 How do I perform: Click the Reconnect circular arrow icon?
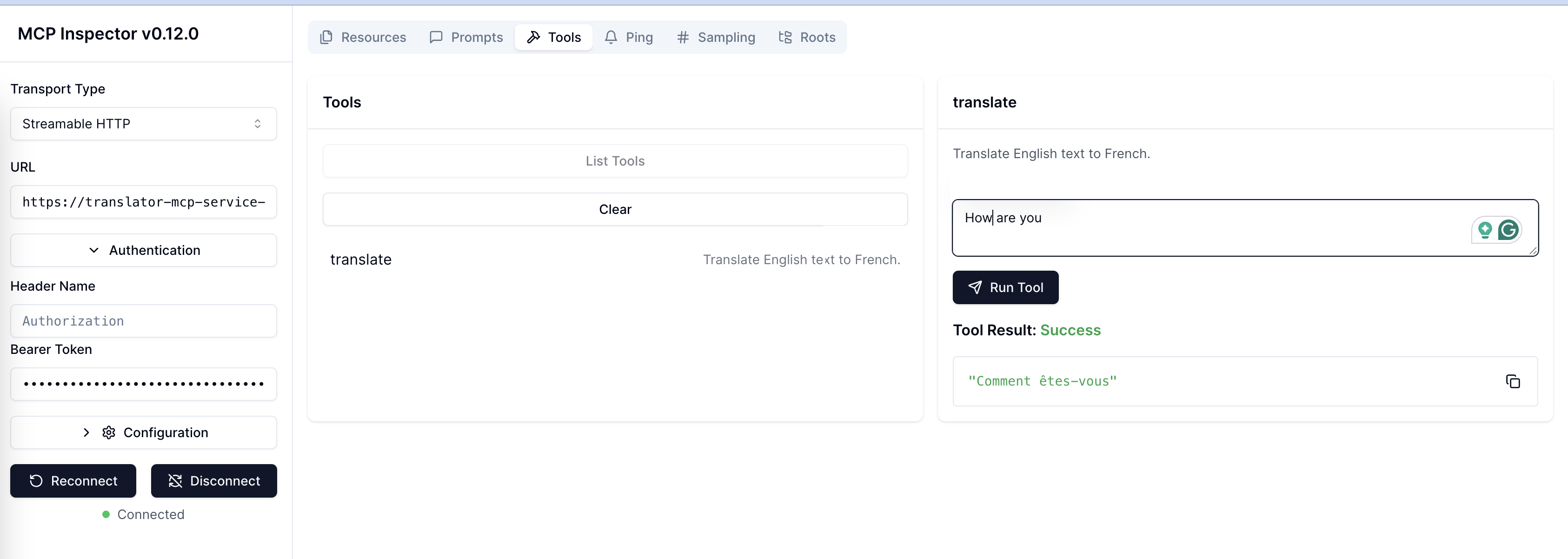point(36,481)
